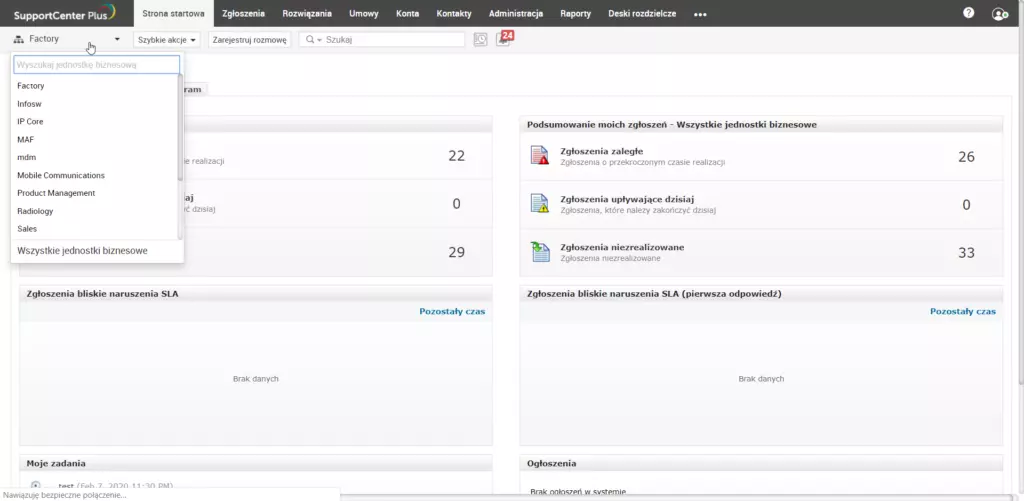
Task: Focus the Wyszukaj jednostkę biznesową field
Action: [x=97, y=65]
